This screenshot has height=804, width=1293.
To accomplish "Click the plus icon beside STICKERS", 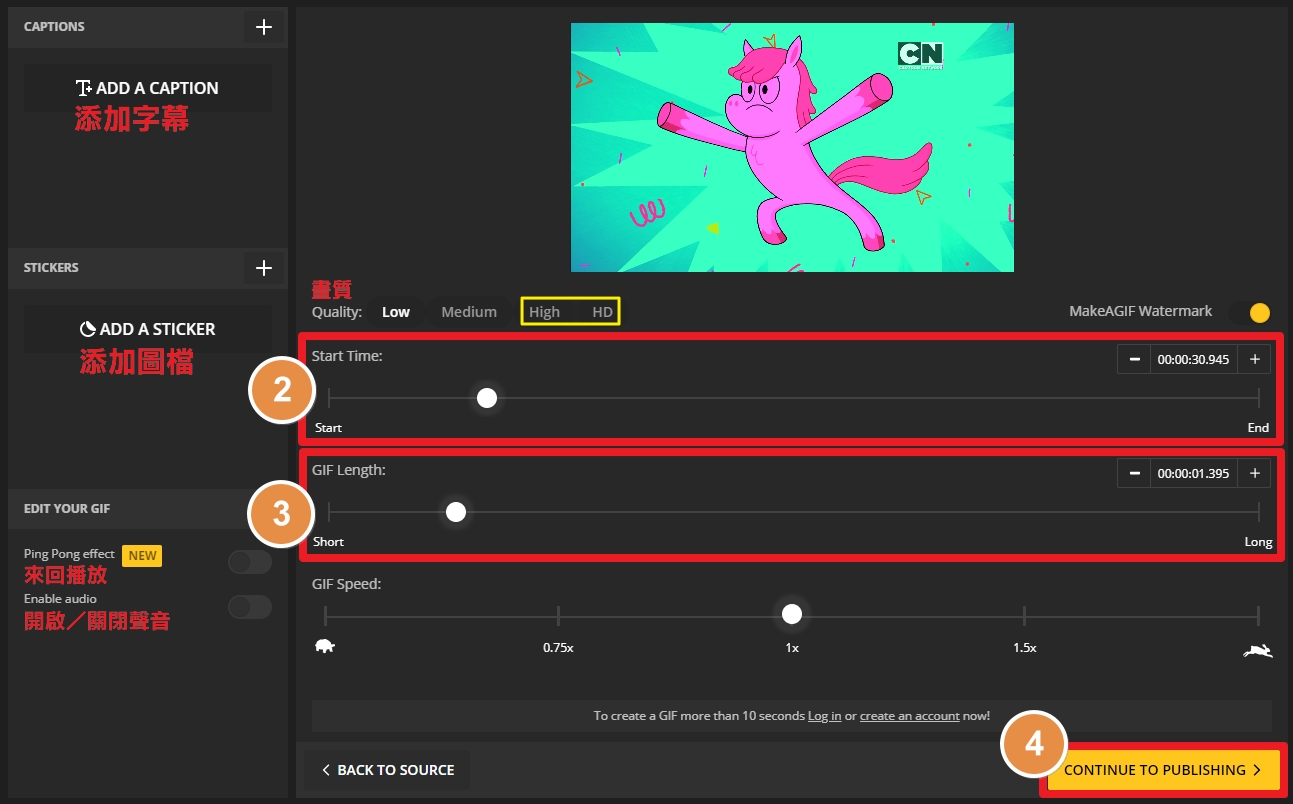I will (264, 268).
